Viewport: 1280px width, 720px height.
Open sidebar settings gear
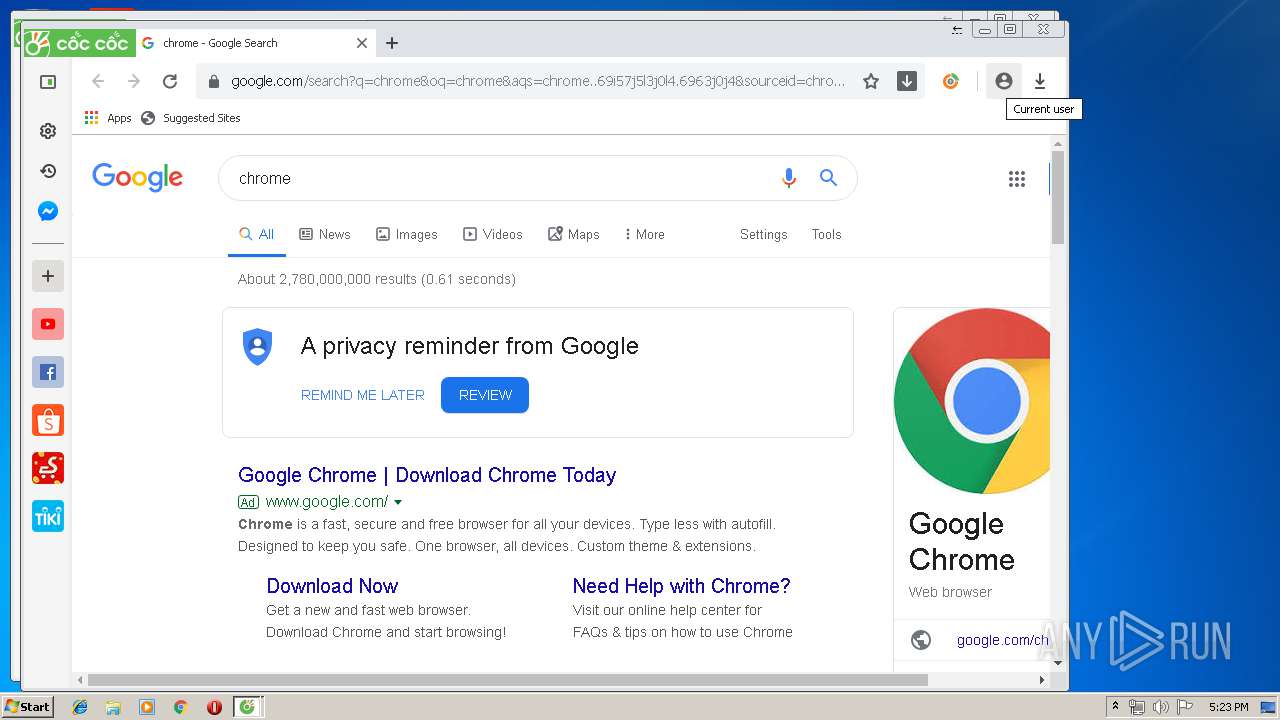coord(48,131)
